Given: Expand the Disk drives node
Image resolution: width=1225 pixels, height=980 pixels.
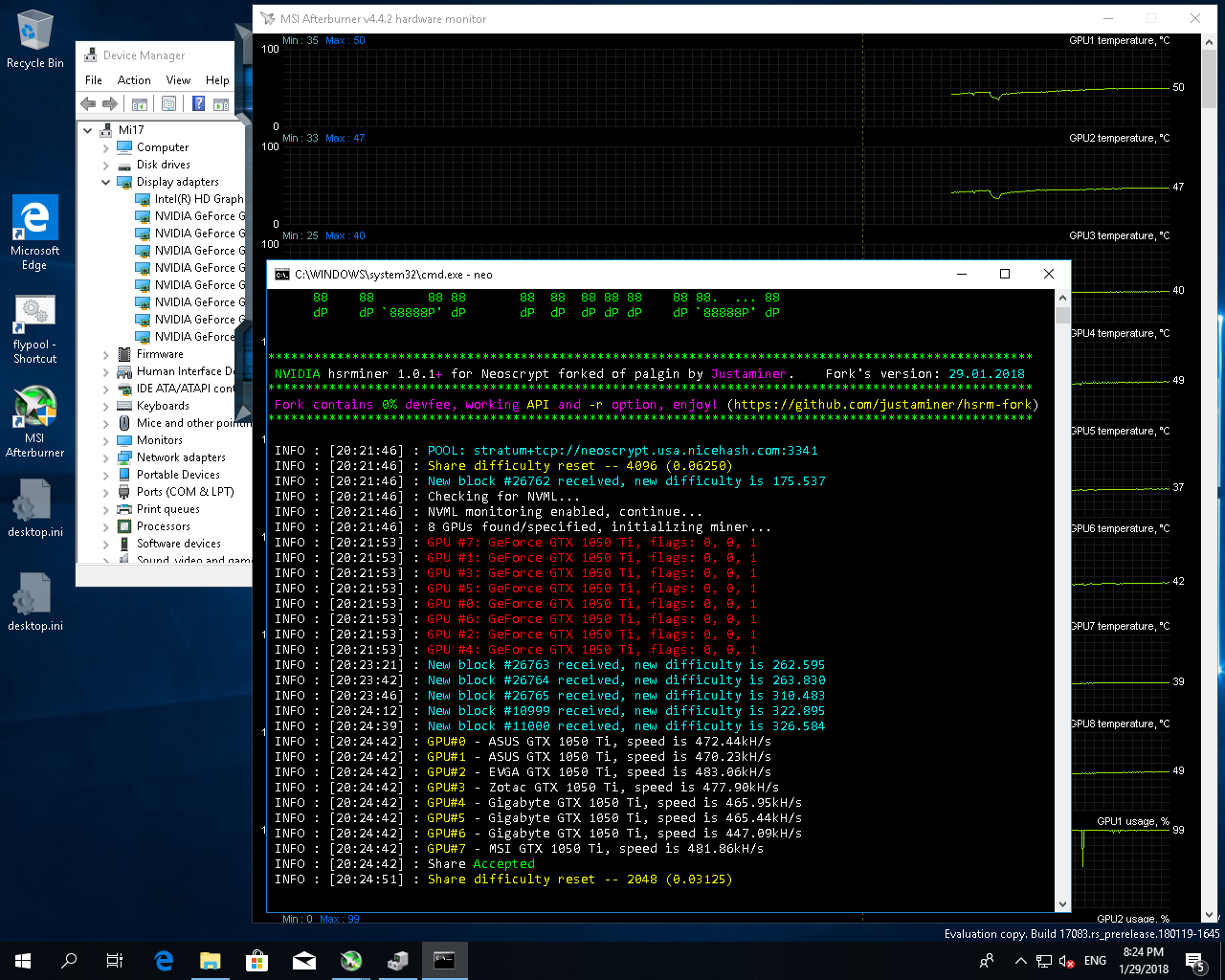Looking at the screenshot, I should 105,166.
